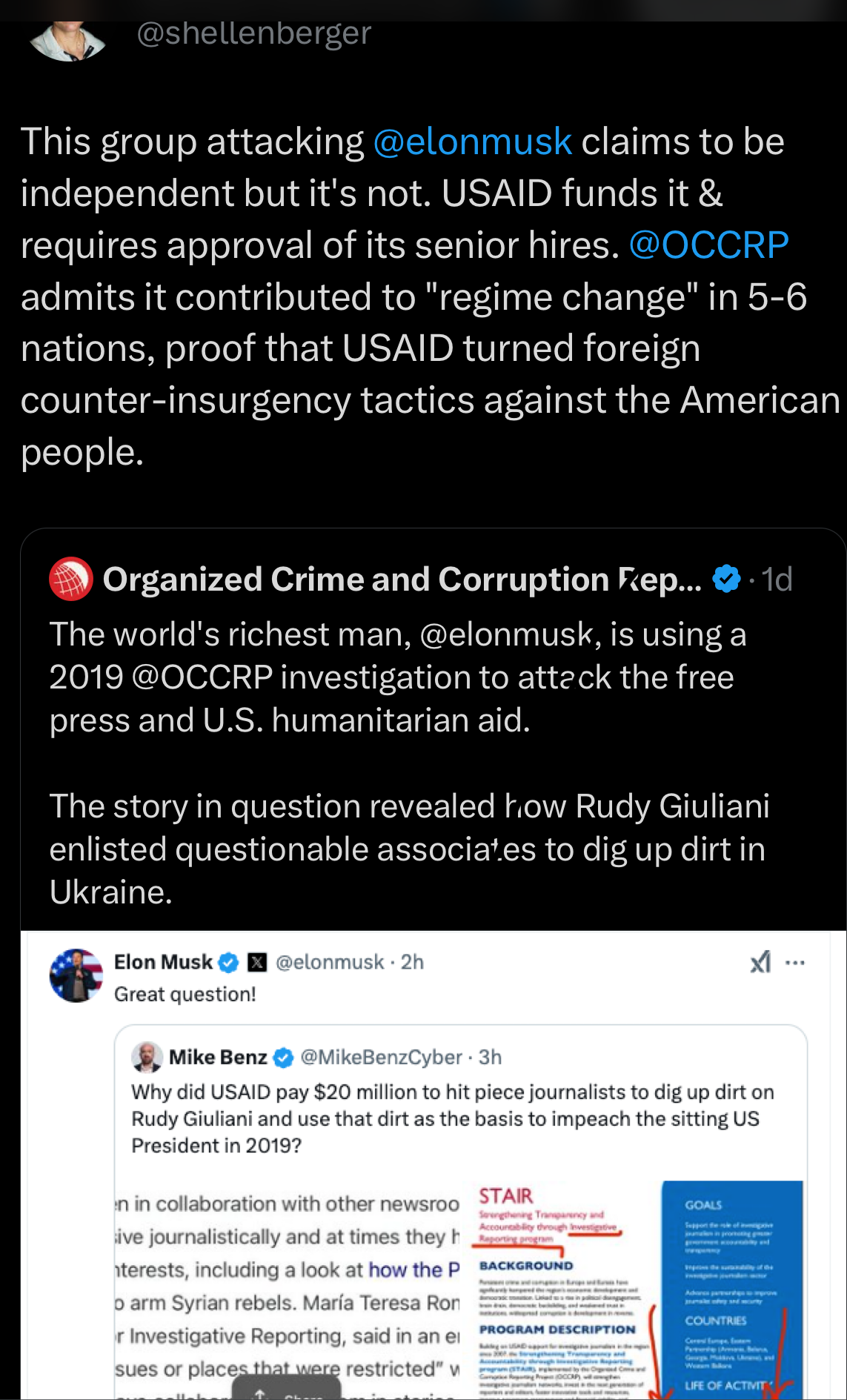This screenshot has width=847, height=1400.
Task: Click the red OCCRP globe logo
Action: point(70,579)
